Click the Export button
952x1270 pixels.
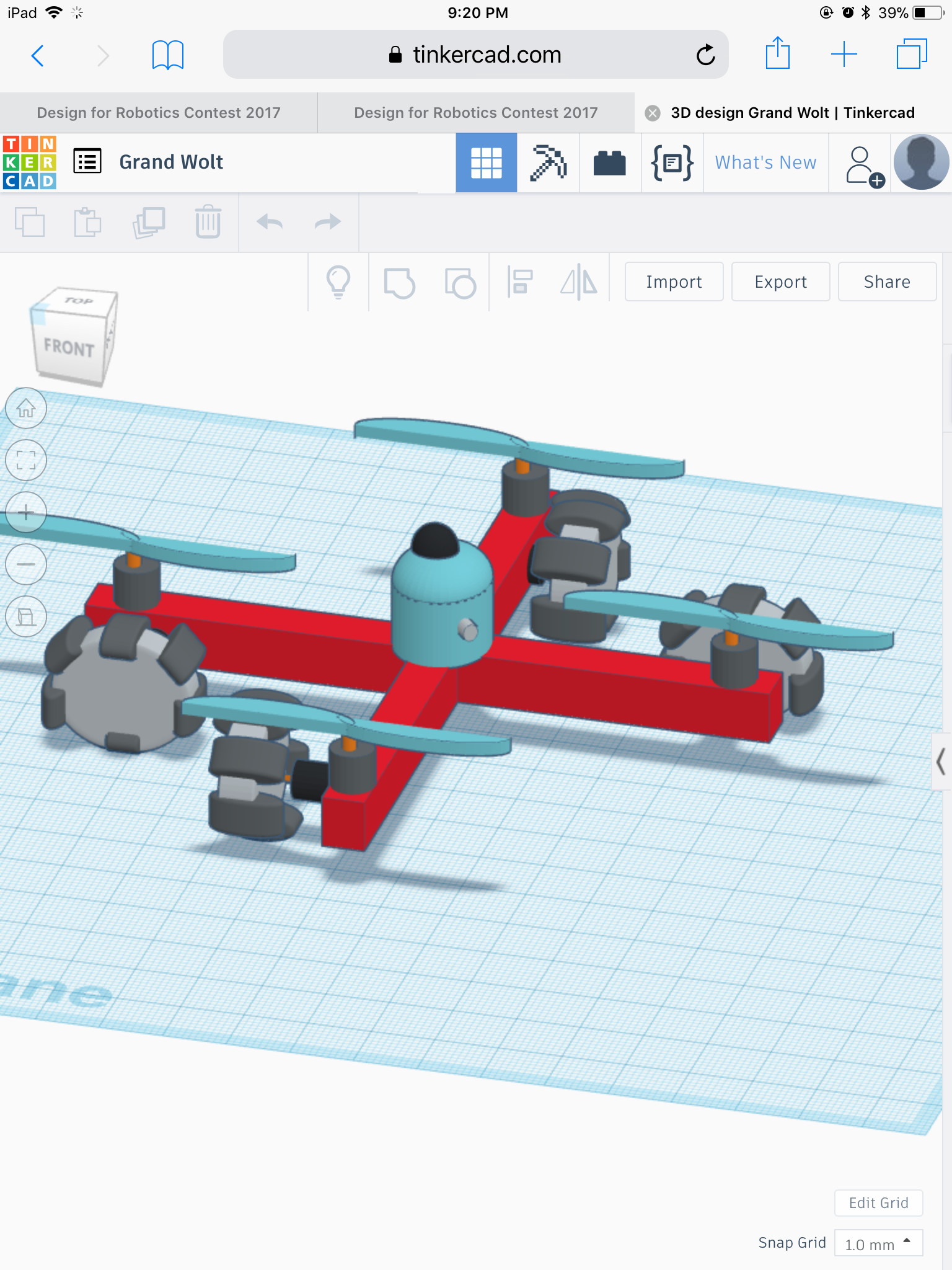tap(780, 282)
